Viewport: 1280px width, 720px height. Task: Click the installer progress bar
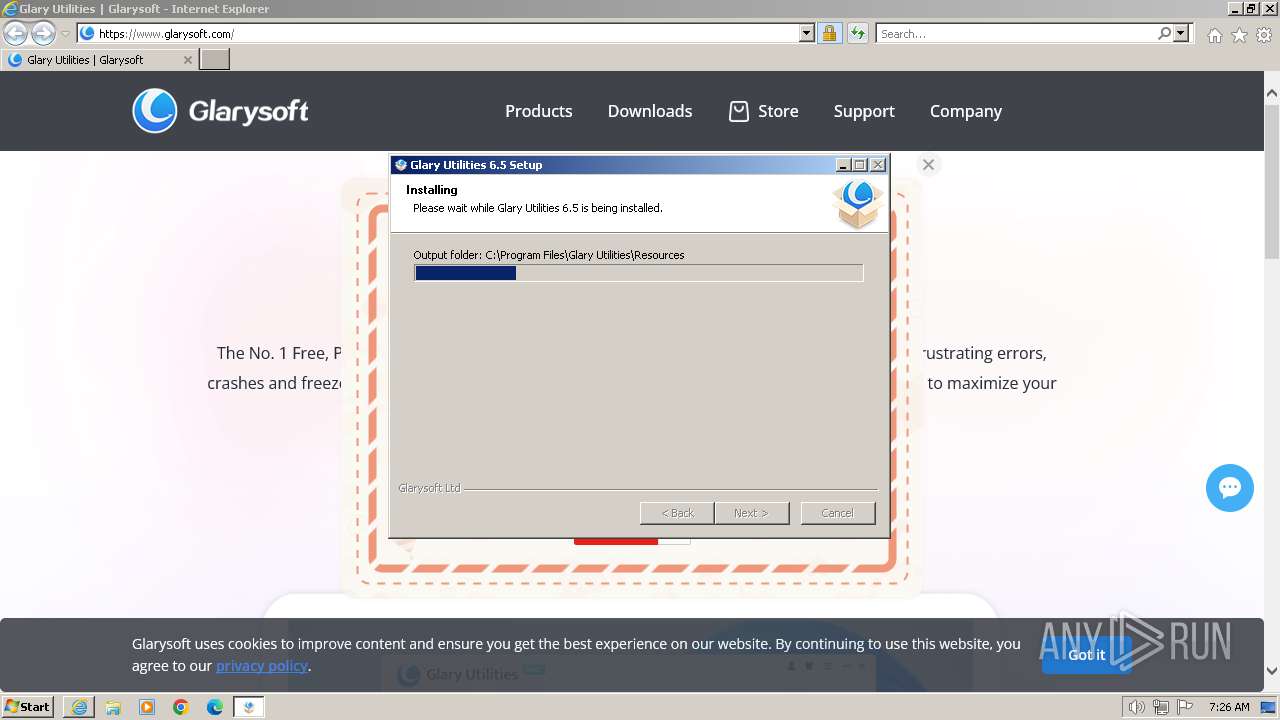click(638, 273)
